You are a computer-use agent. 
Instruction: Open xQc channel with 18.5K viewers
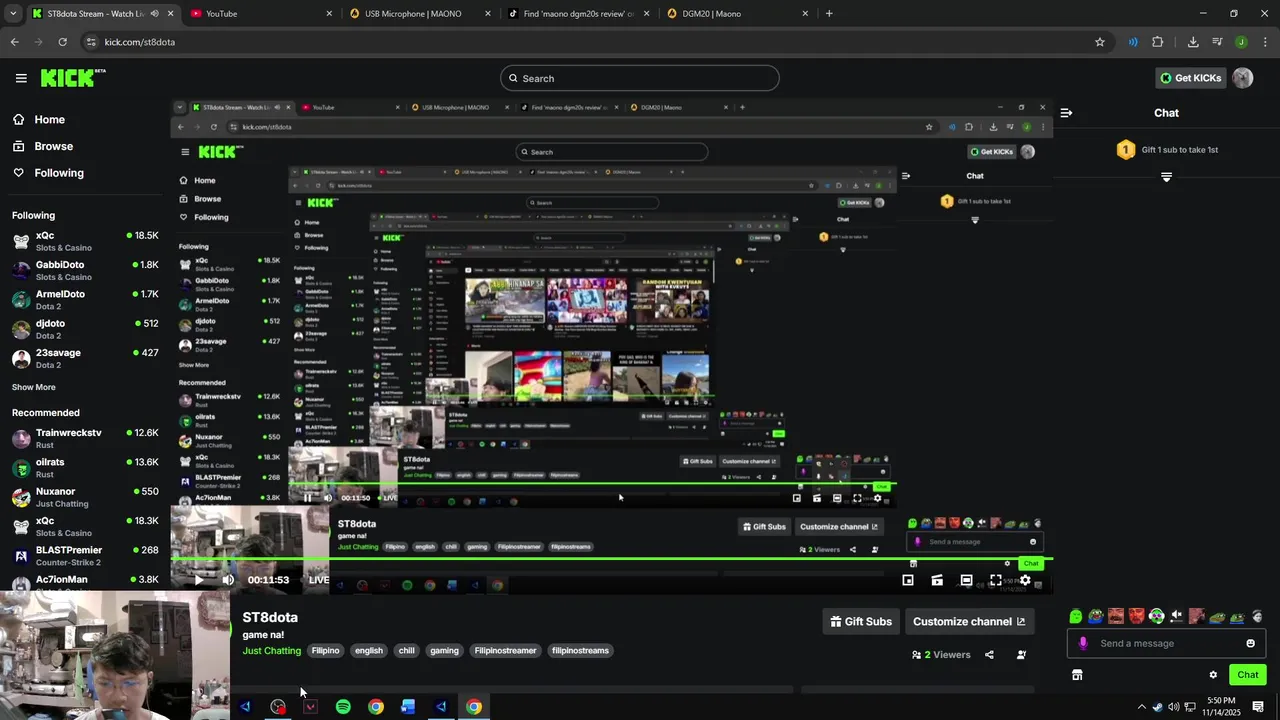tap(85, 241)
